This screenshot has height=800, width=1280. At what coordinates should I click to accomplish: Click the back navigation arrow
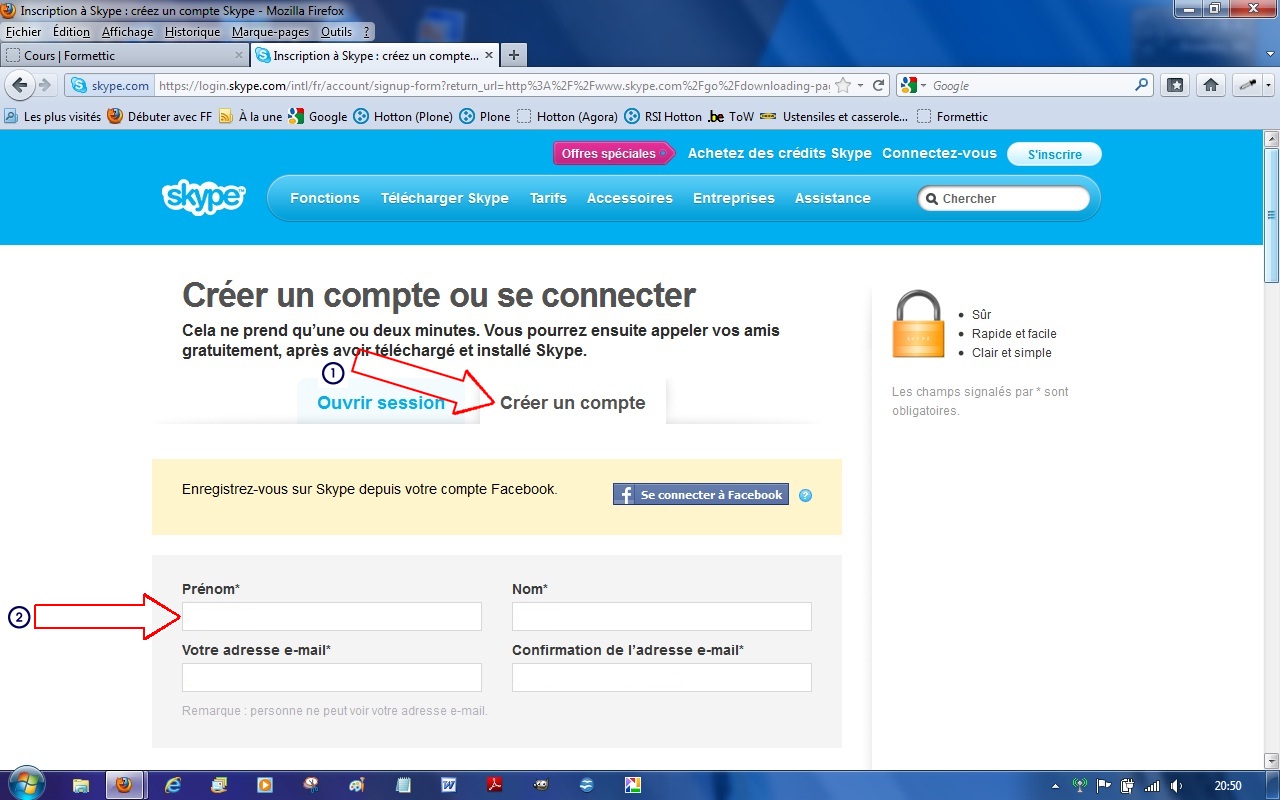point(19,85)
